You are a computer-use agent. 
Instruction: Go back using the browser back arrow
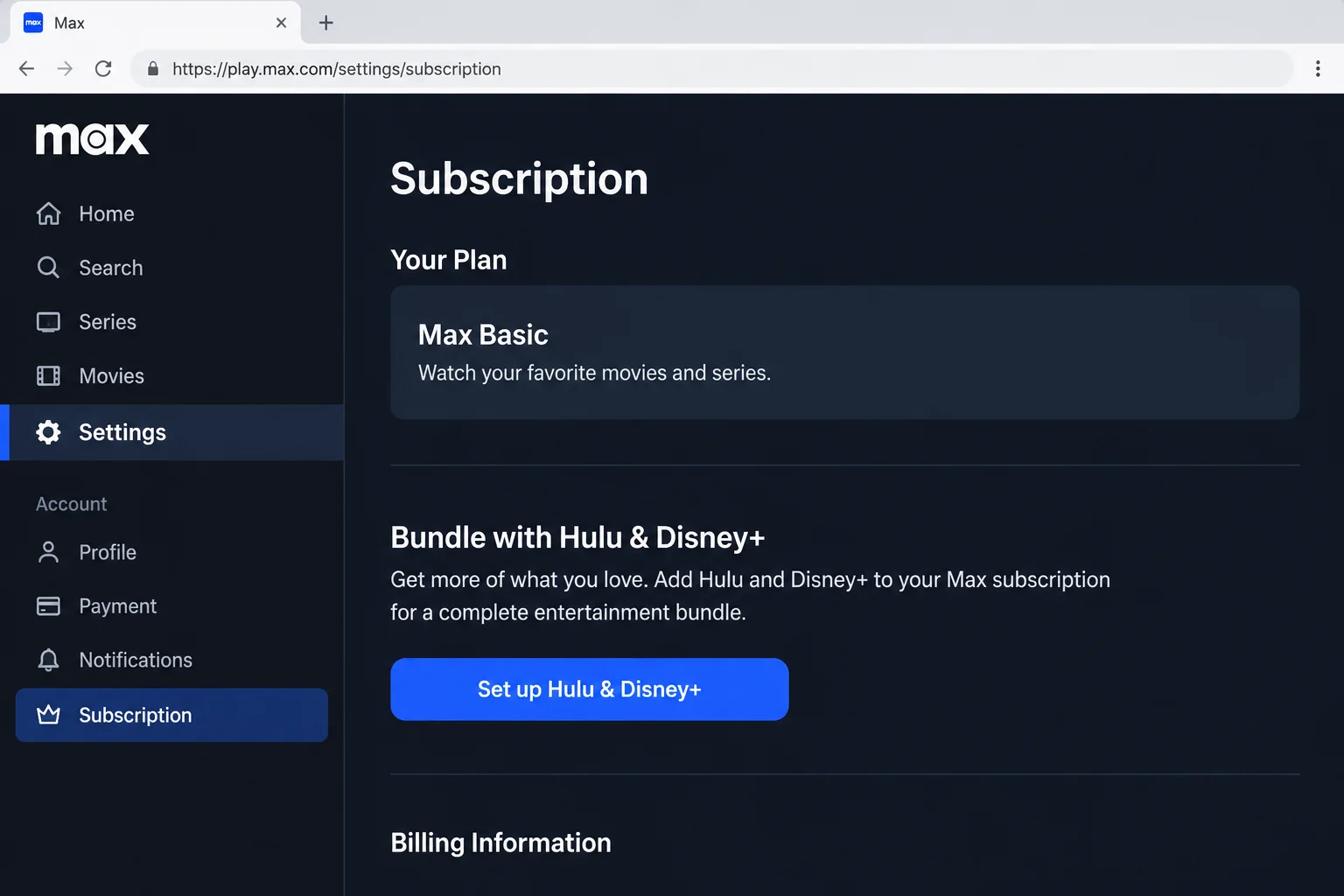click(27, 69)
